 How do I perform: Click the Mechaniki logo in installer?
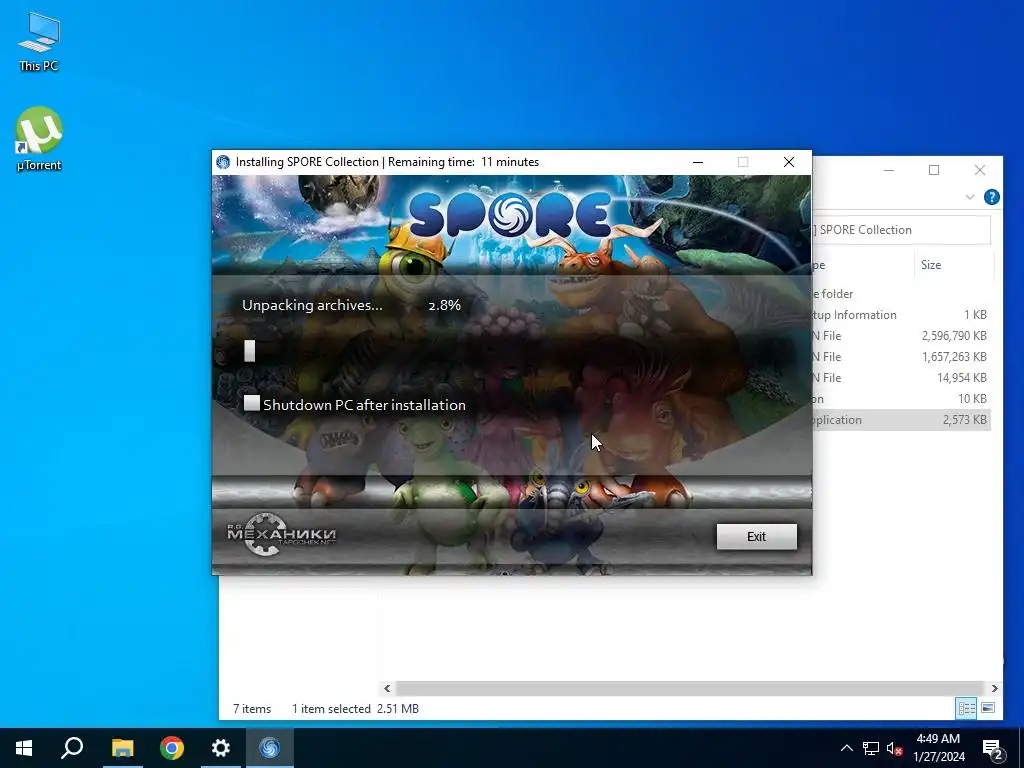[x=281, y=534]
